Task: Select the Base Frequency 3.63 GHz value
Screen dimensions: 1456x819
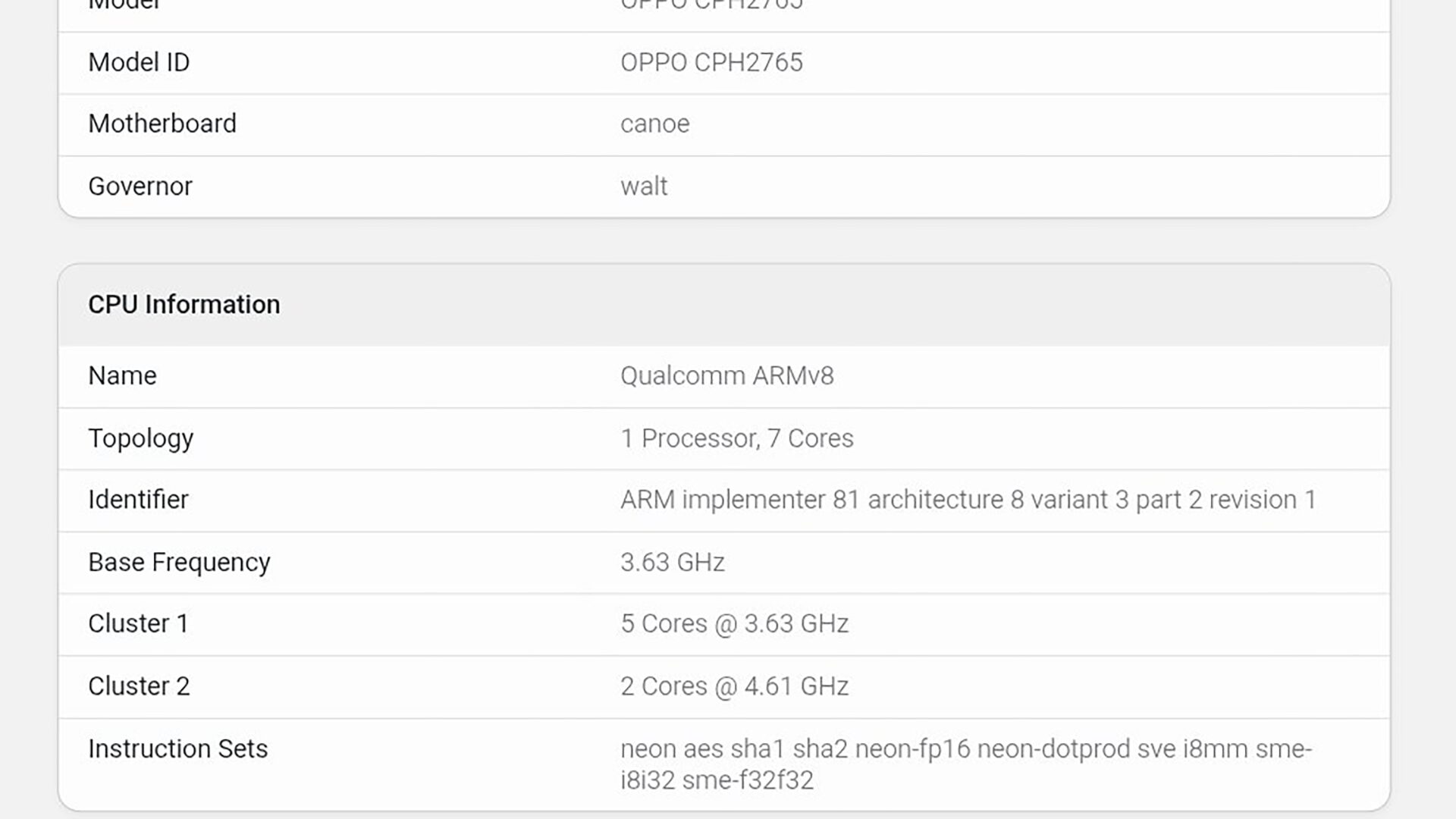Action: 672,562
